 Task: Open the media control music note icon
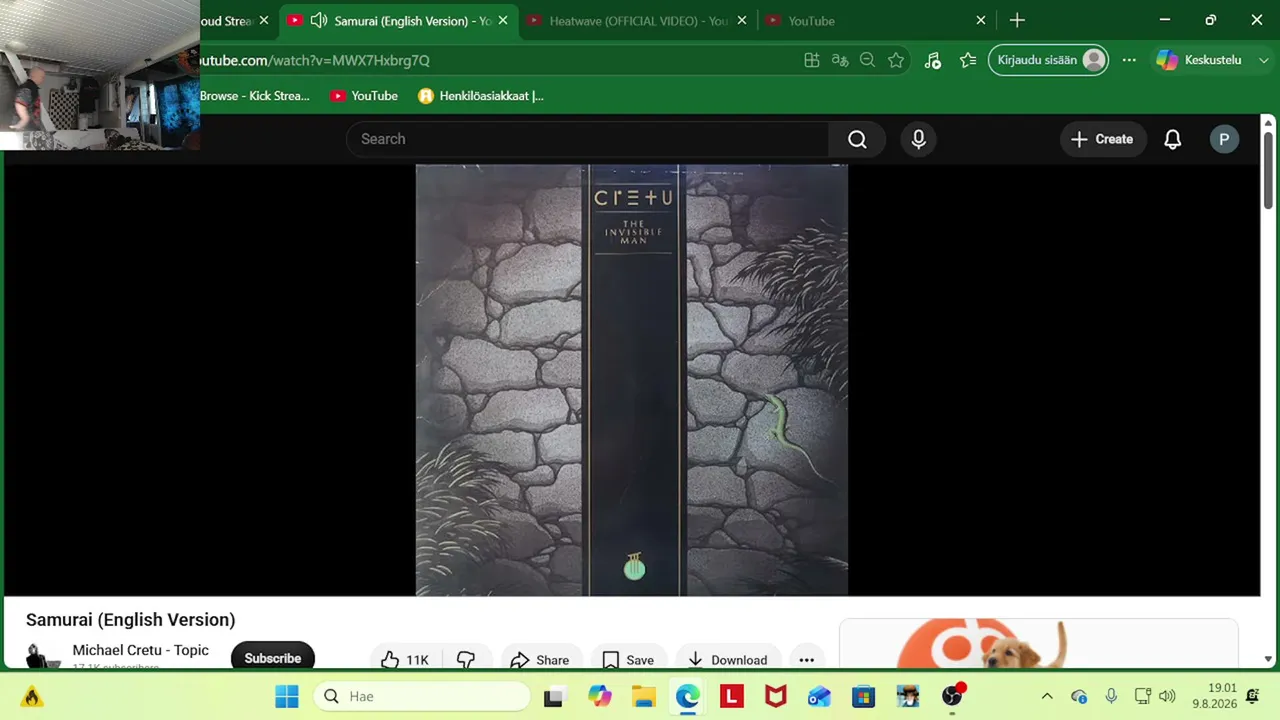[933, 60]
